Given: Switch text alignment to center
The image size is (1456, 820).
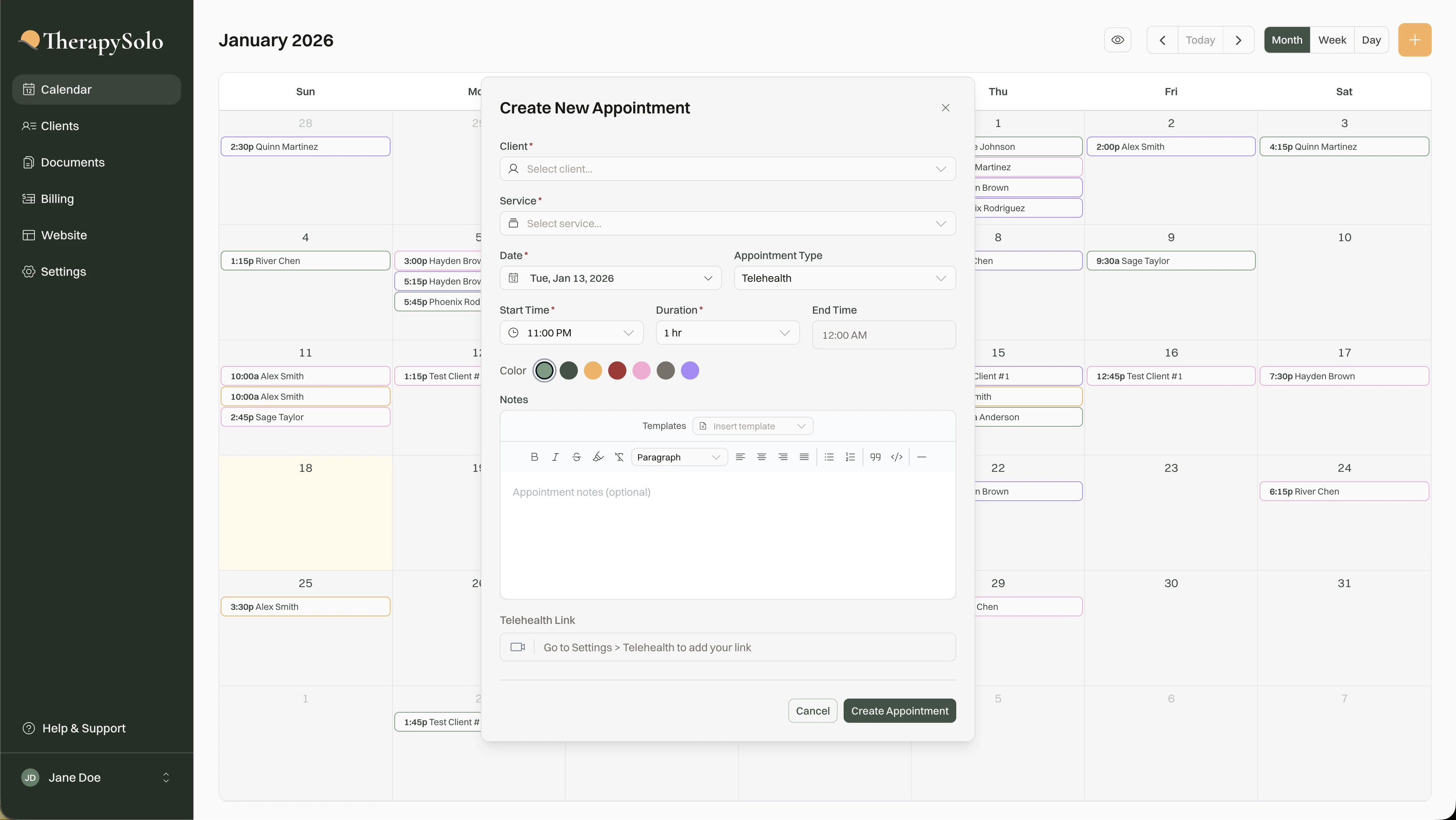Looking at the screenshot, I should [761, 457].
